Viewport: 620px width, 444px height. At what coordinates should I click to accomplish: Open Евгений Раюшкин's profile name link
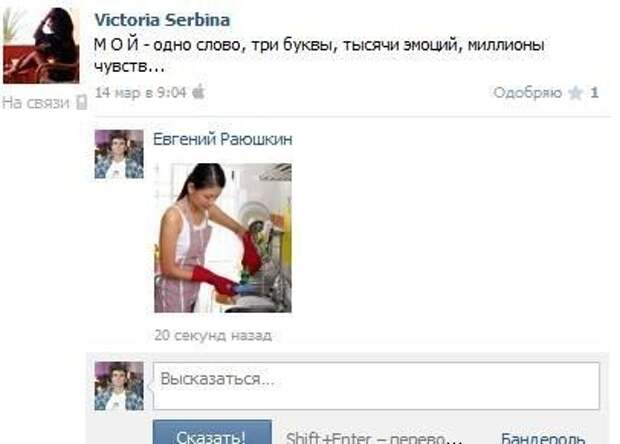(x=223, y=139)
